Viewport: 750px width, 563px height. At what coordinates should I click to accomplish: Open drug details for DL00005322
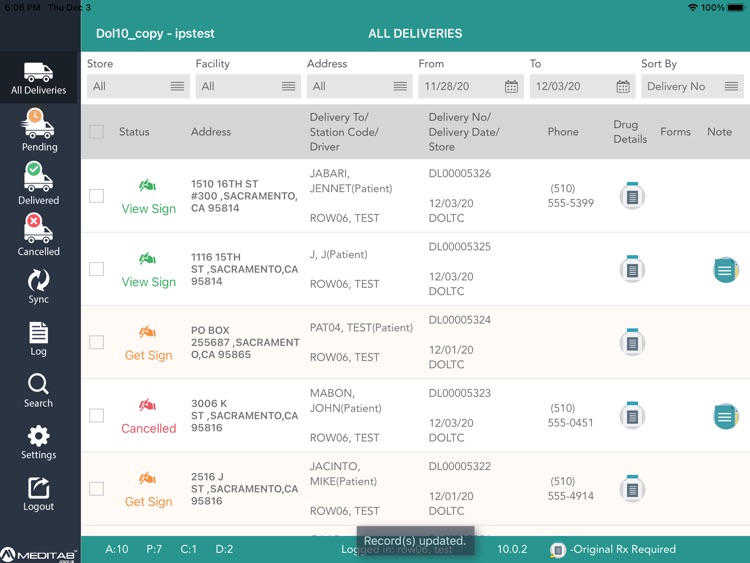pos(632,488)
